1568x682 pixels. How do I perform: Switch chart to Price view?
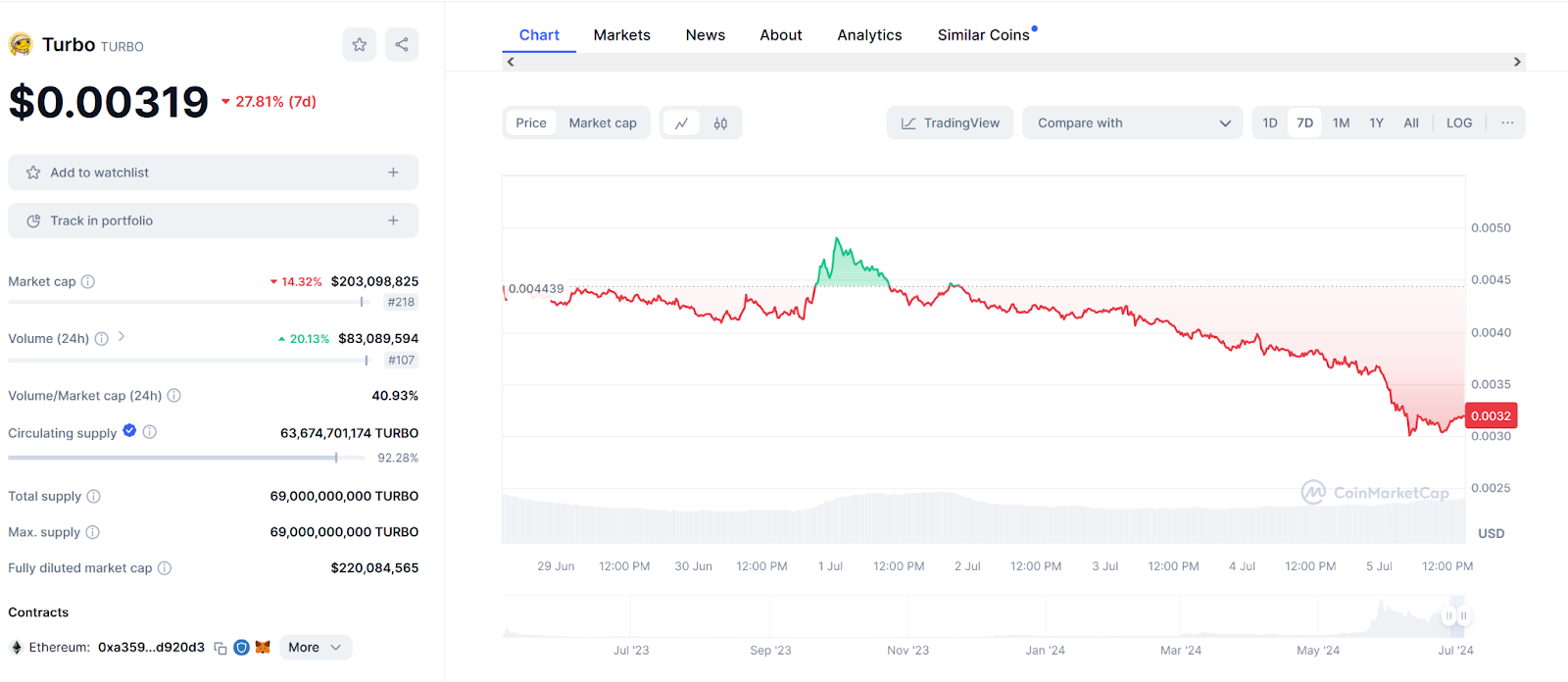tap(531, 122)
